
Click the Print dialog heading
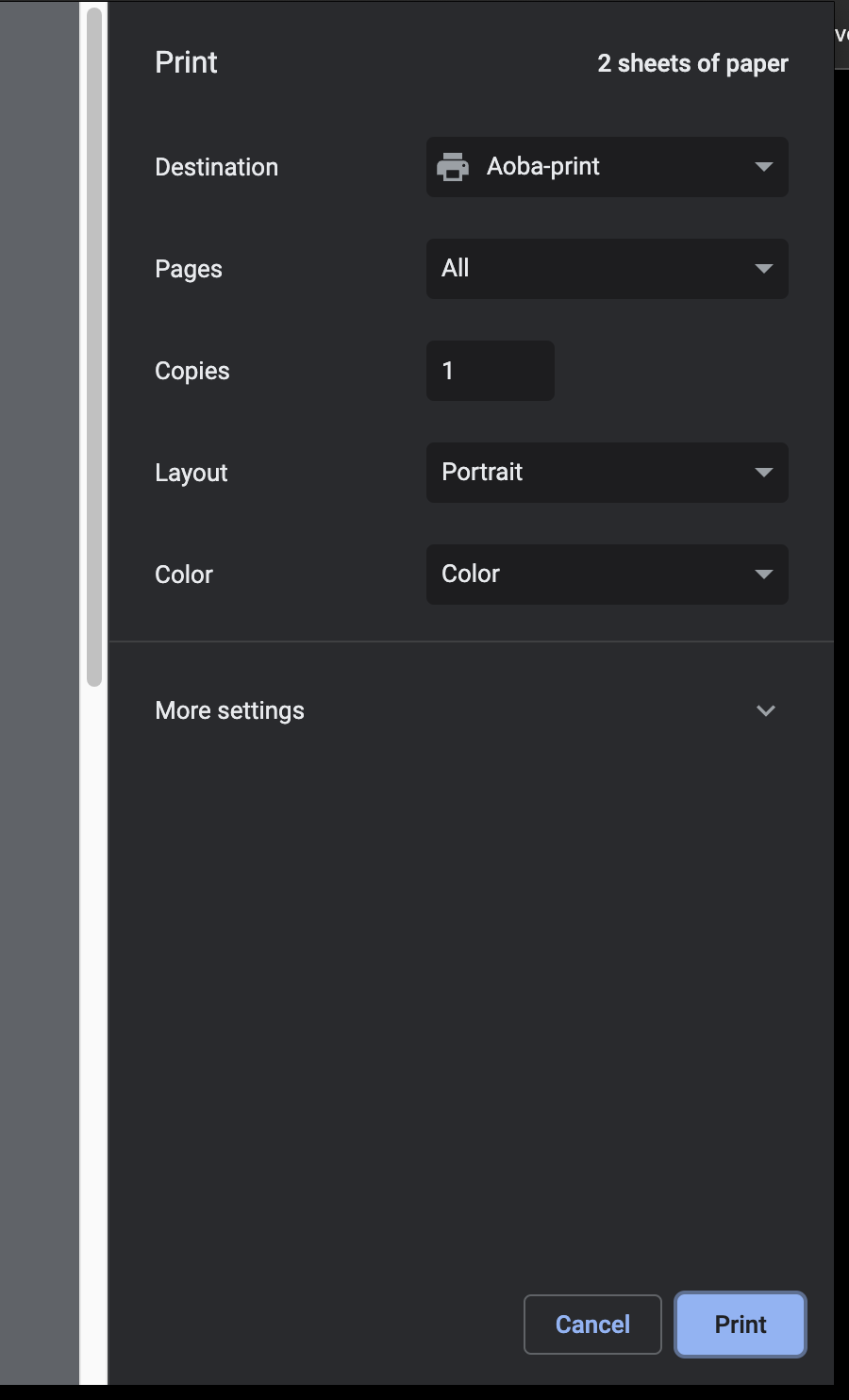(x=186, y=62)
